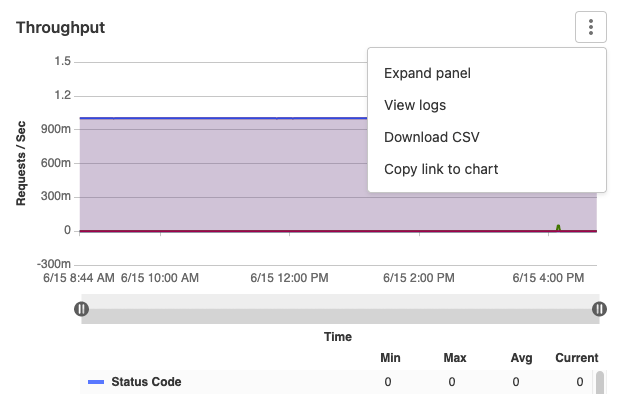This screenshot has height=394, width=624.
Task: Select Copy link to chart
Action: (441, 169)
